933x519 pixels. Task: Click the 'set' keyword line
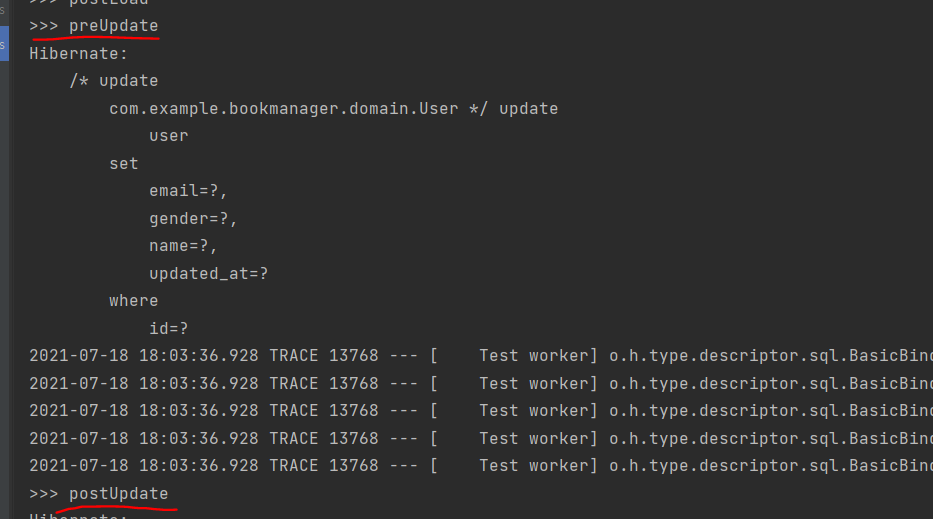(x=124, y=164)
